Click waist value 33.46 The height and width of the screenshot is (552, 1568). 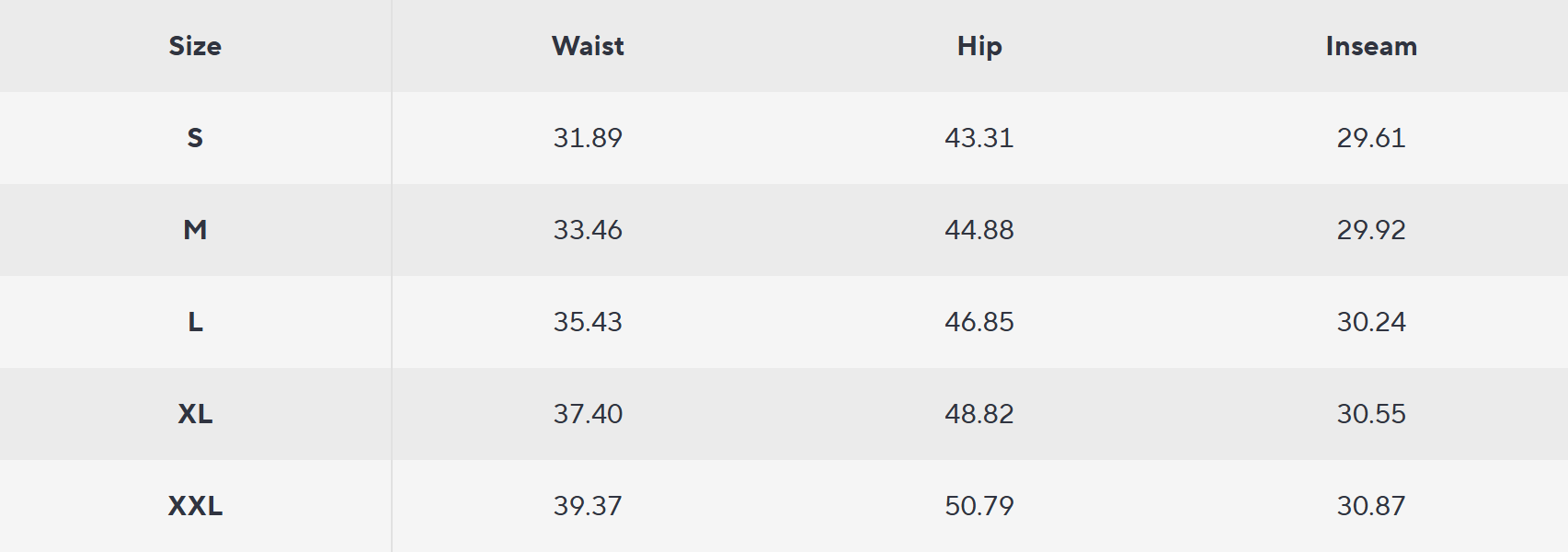(x=588, y=230)
